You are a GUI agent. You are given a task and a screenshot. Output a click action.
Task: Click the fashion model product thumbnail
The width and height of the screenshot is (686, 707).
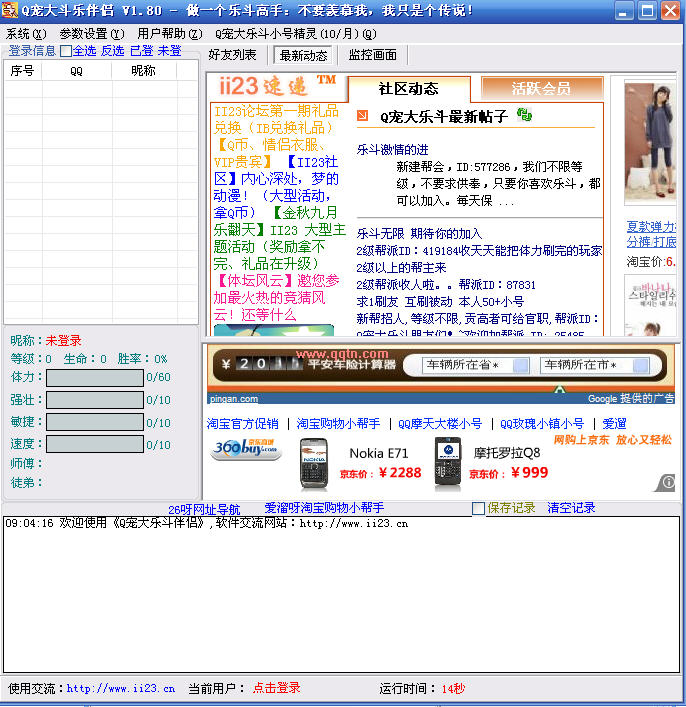tap(650, 143)
